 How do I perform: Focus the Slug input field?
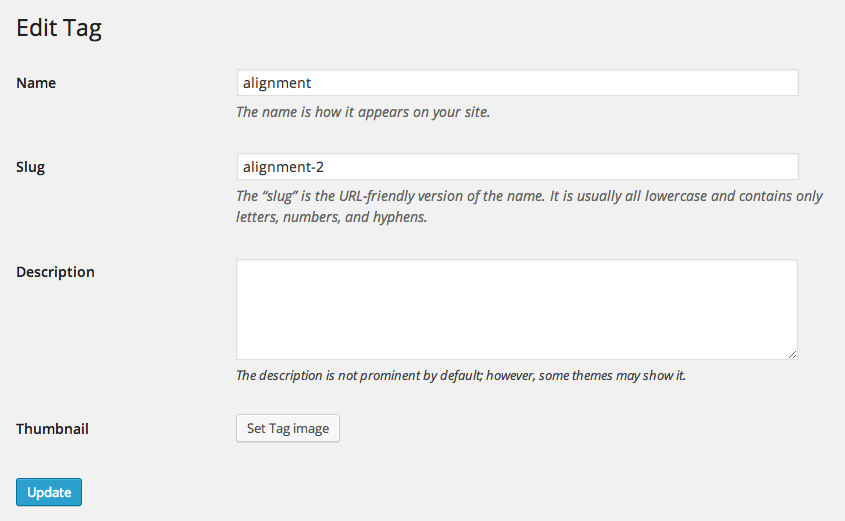pos(517,167)
